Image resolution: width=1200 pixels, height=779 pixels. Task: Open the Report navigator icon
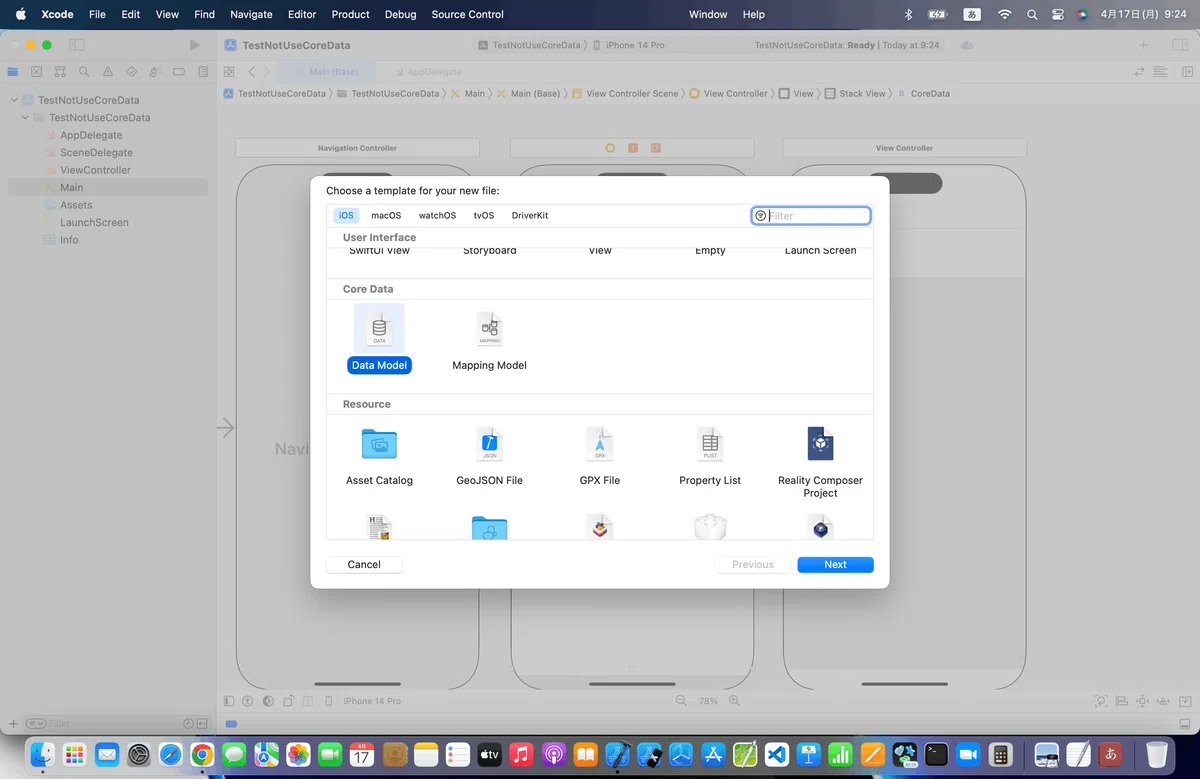coord(203,72)
